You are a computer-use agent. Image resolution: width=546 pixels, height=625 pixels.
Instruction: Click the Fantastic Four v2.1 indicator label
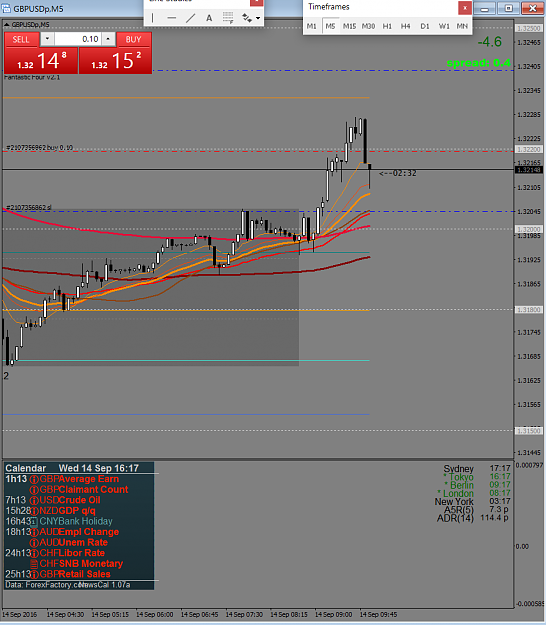pos(32,77)
